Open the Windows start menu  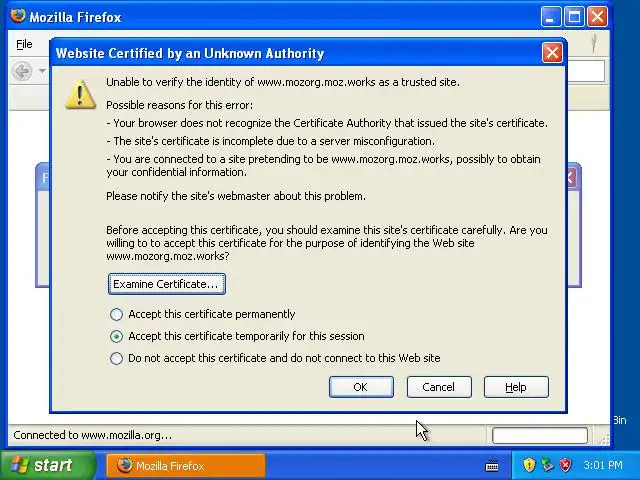pyautogui.click(x=48, y=465)
